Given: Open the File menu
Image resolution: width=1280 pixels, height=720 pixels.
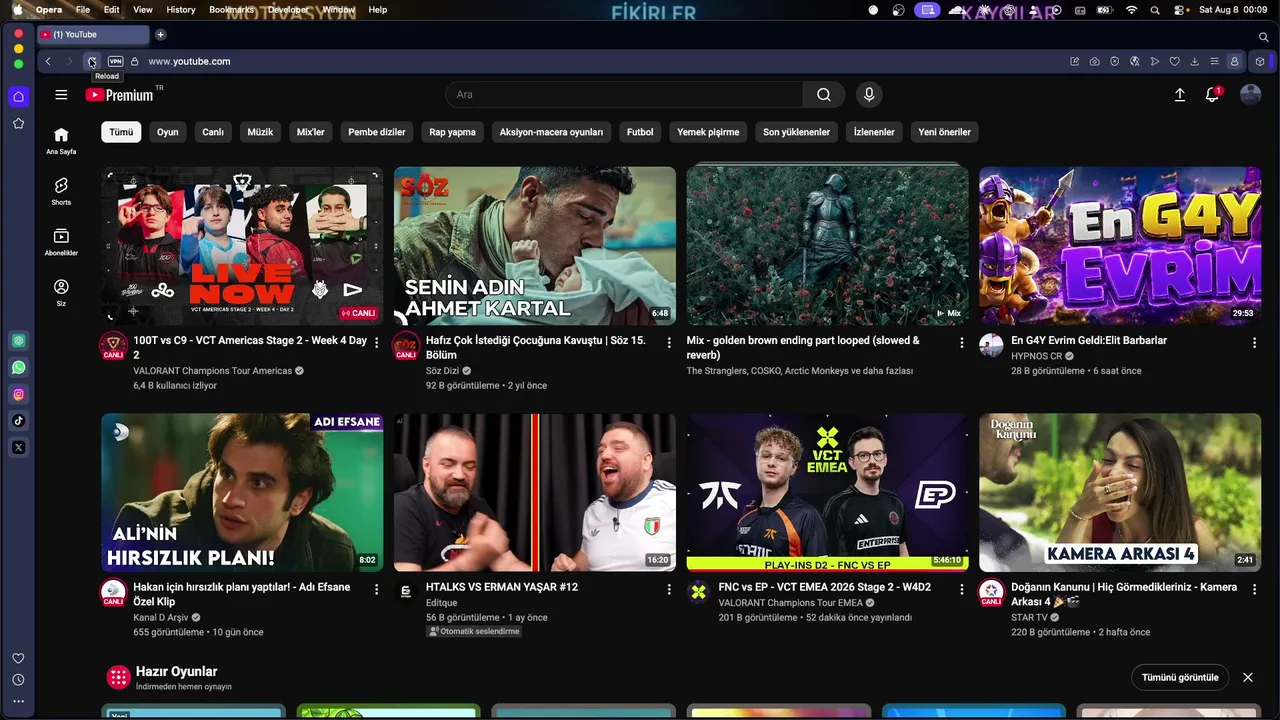Looking at the screenshot, I should coord(83,10).
